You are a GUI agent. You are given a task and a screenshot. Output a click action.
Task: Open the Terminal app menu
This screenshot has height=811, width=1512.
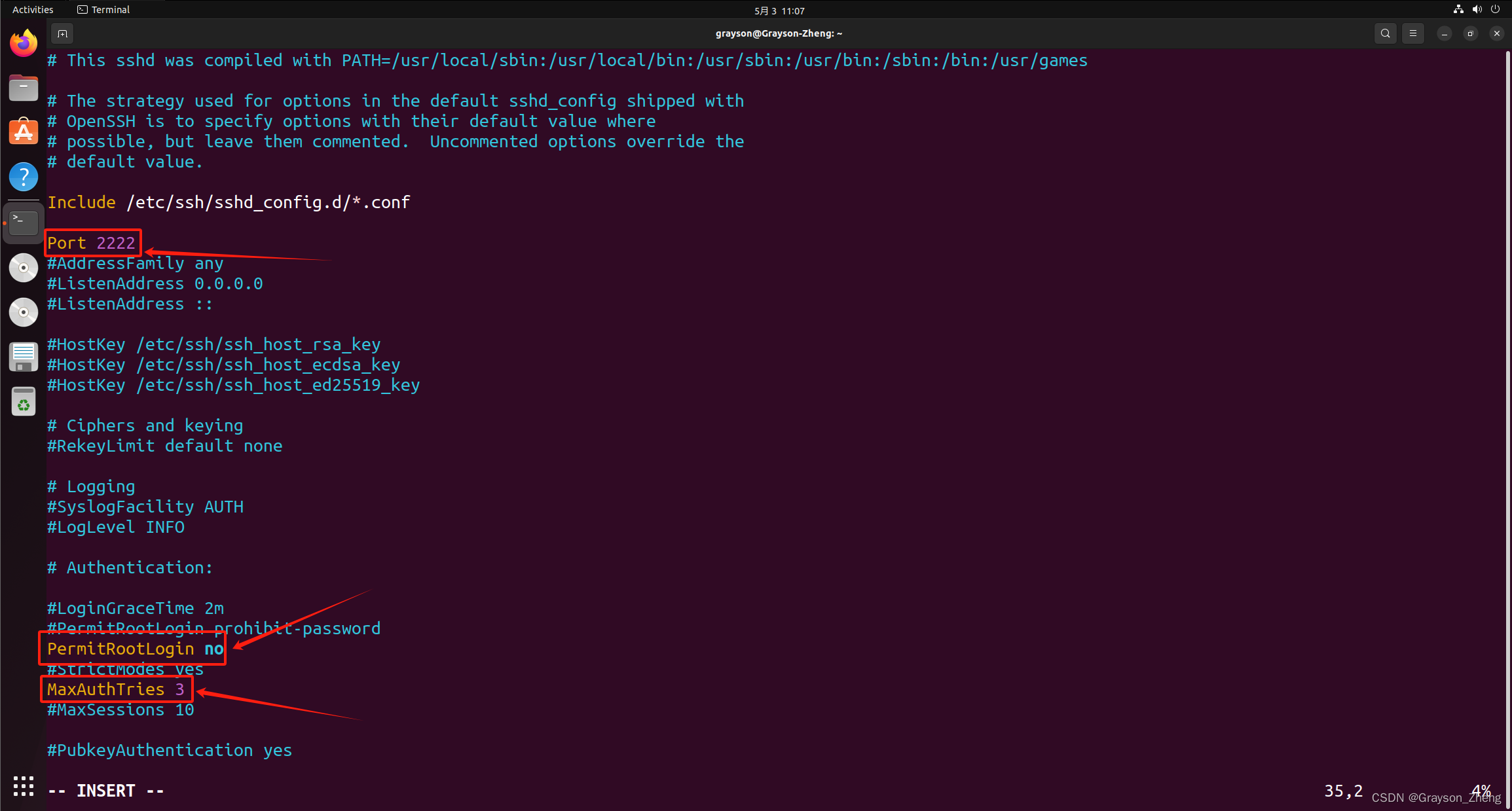pos(104,10)
